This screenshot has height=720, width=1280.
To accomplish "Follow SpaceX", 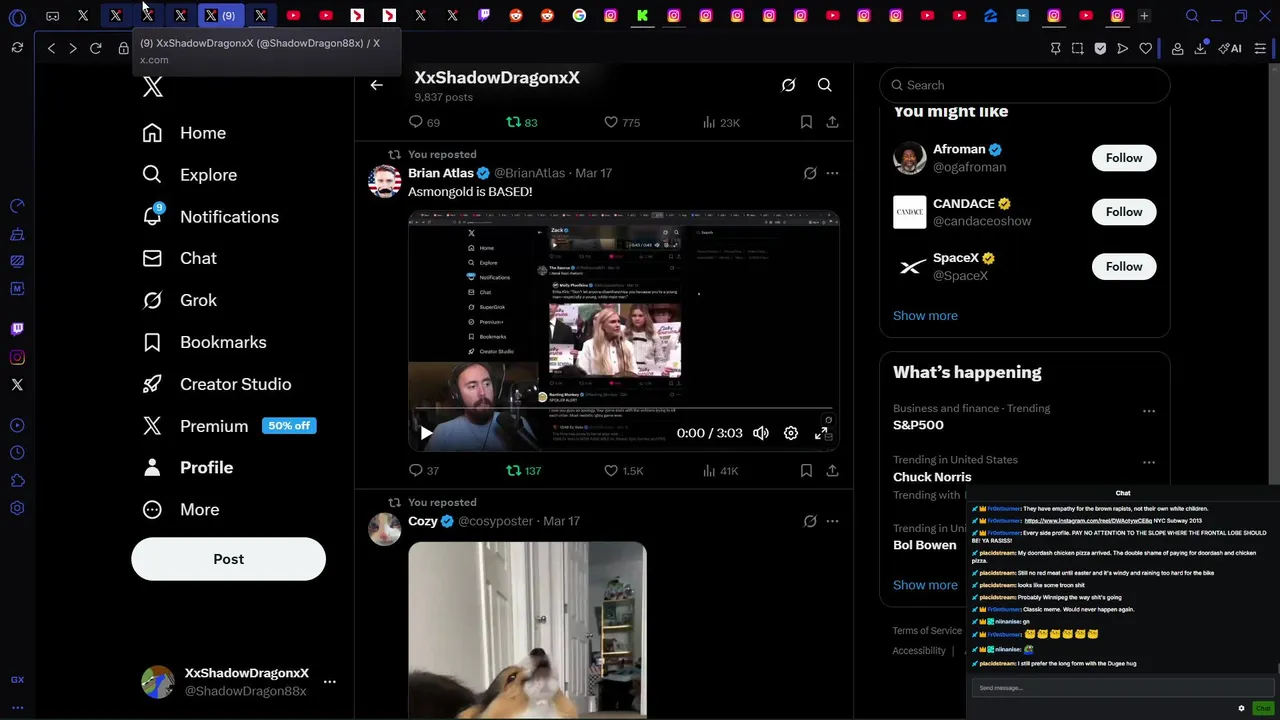I will coord(1124,267).
